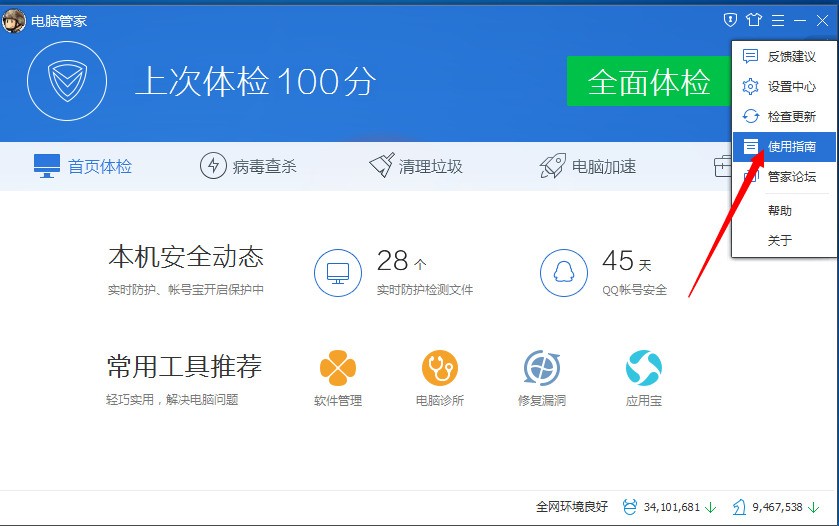This screenshot has height=526, width=839.
Task: Go to the 电脑加速 tab
Action: 588,166
